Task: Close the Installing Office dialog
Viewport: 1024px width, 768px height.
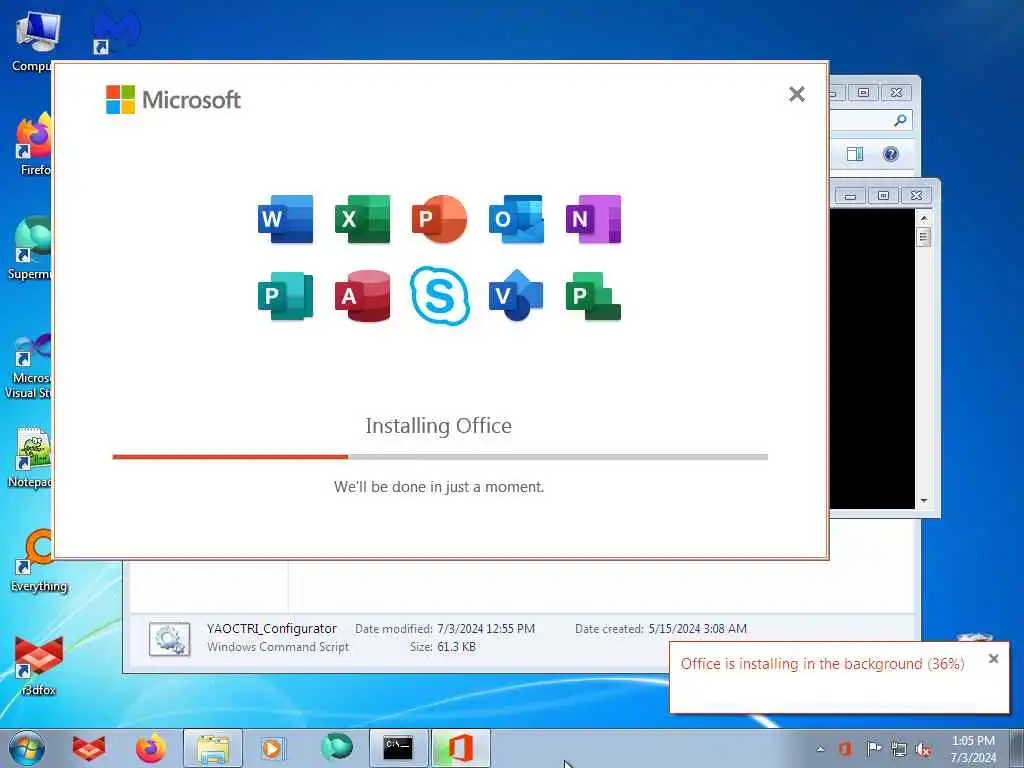Action: 796,94
